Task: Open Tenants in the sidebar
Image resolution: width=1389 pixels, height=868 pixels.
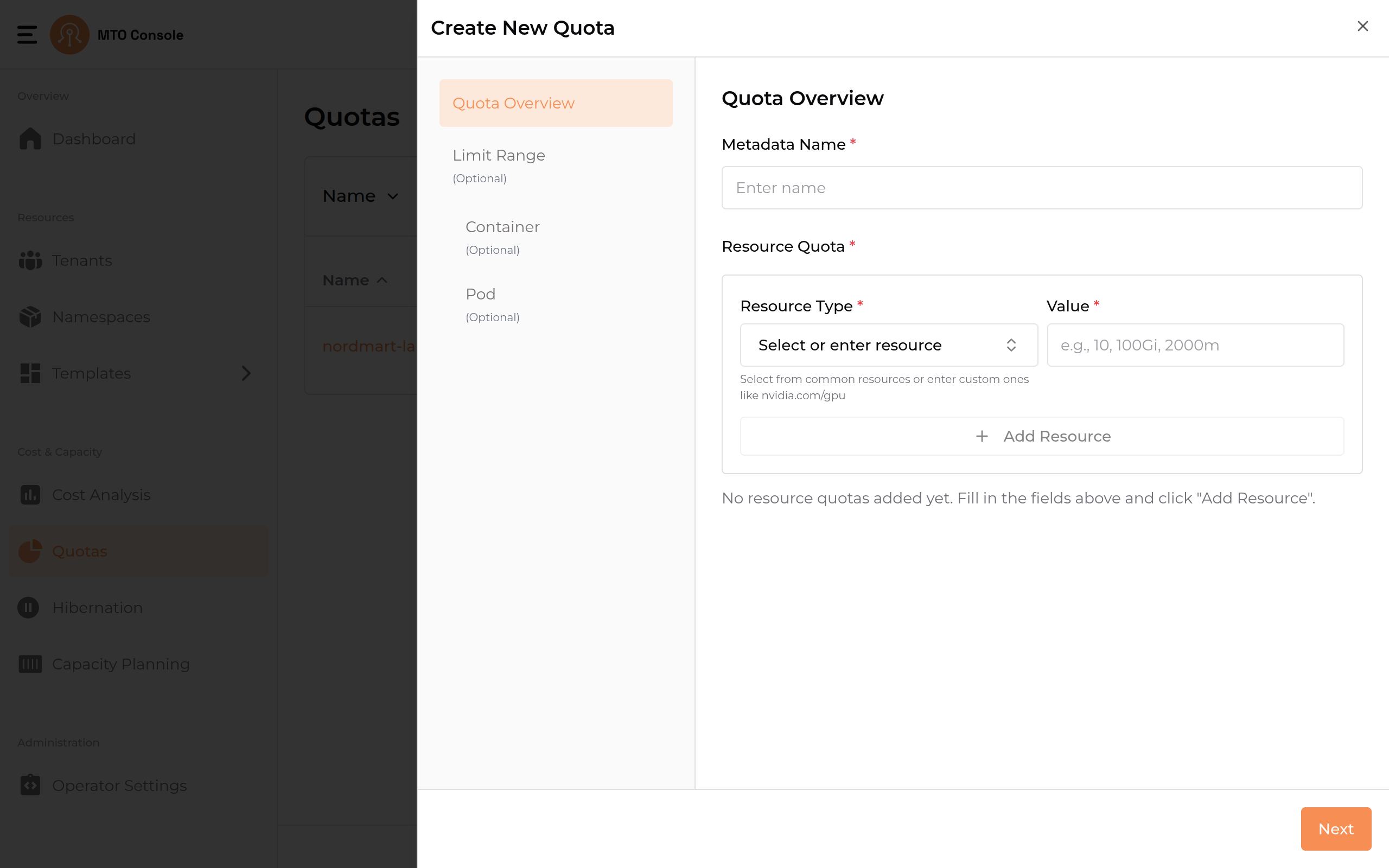Action: pos(138,260)
